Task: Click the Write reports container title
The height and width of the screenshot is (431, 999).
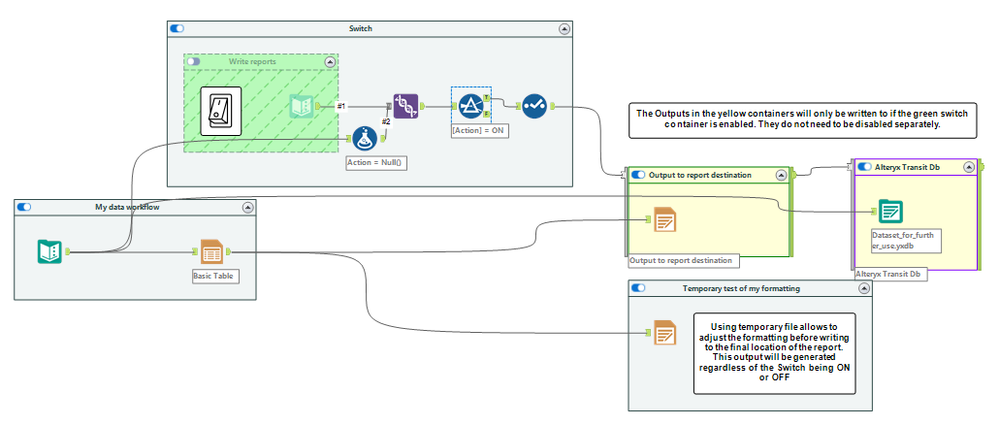Action: click(x=253, y=62)
